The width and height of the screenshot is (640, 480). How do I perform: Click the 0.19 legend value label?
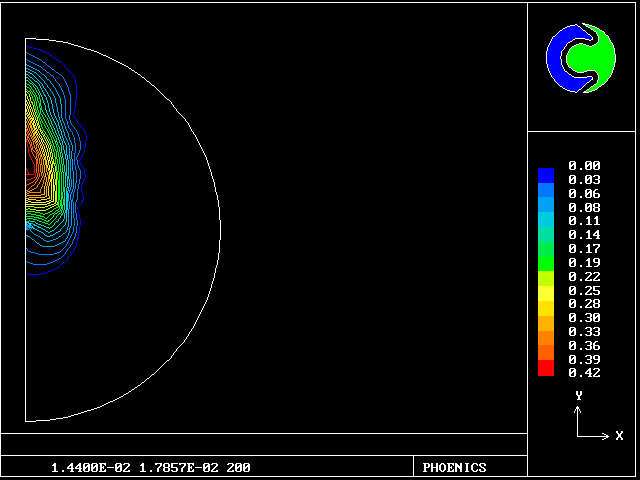tap(584, 262)
